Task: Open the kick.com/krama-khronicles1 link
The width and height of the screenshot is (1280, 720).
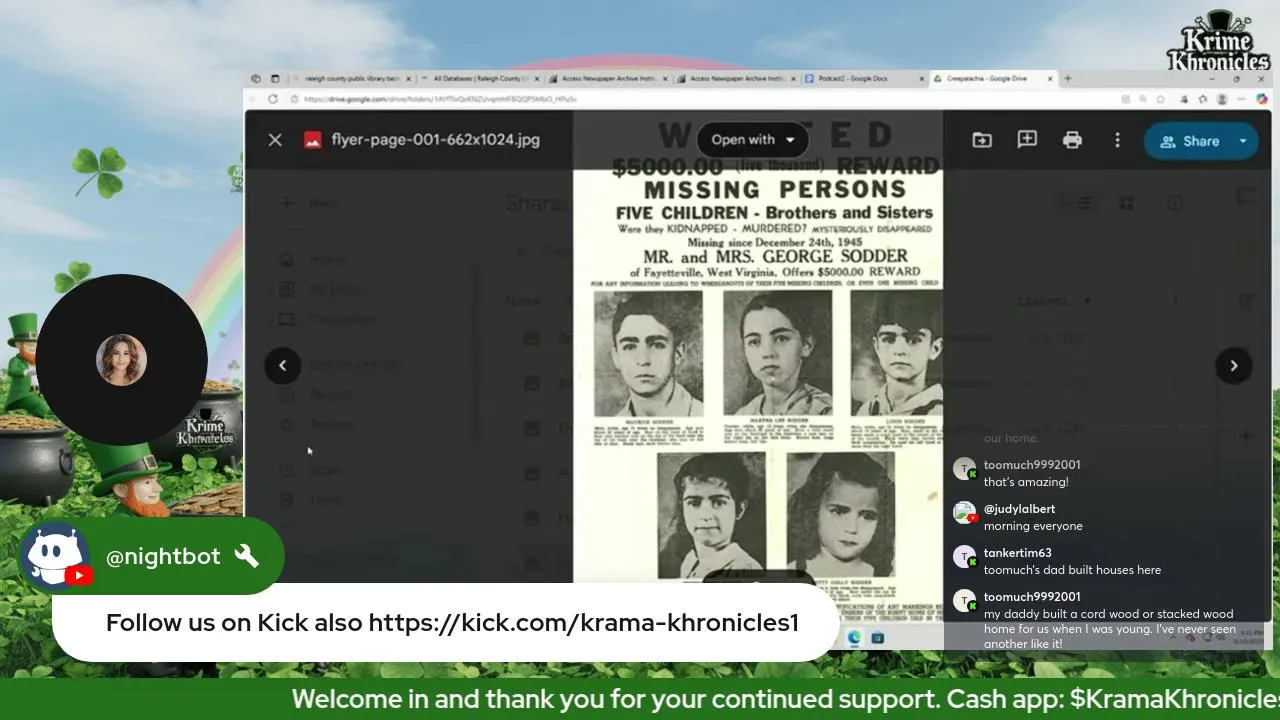Action: click(584, 623)
